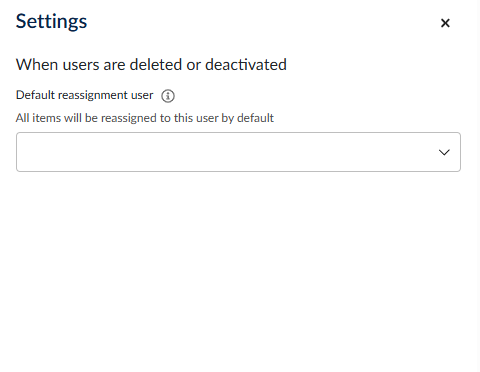Expand the chevron arrow in the reassignment field
Screen dimensions: 480x372
(444, 152)
